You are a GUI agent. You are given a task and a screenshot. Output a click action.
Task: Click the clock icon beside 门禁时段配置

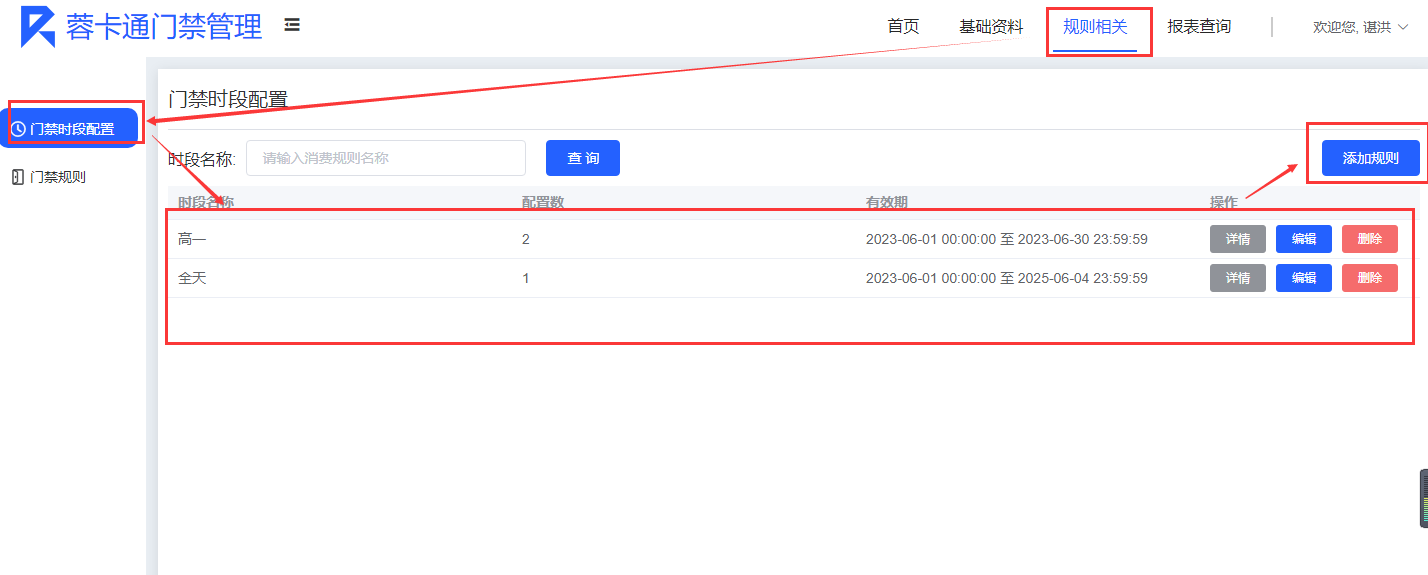(18, 129)
